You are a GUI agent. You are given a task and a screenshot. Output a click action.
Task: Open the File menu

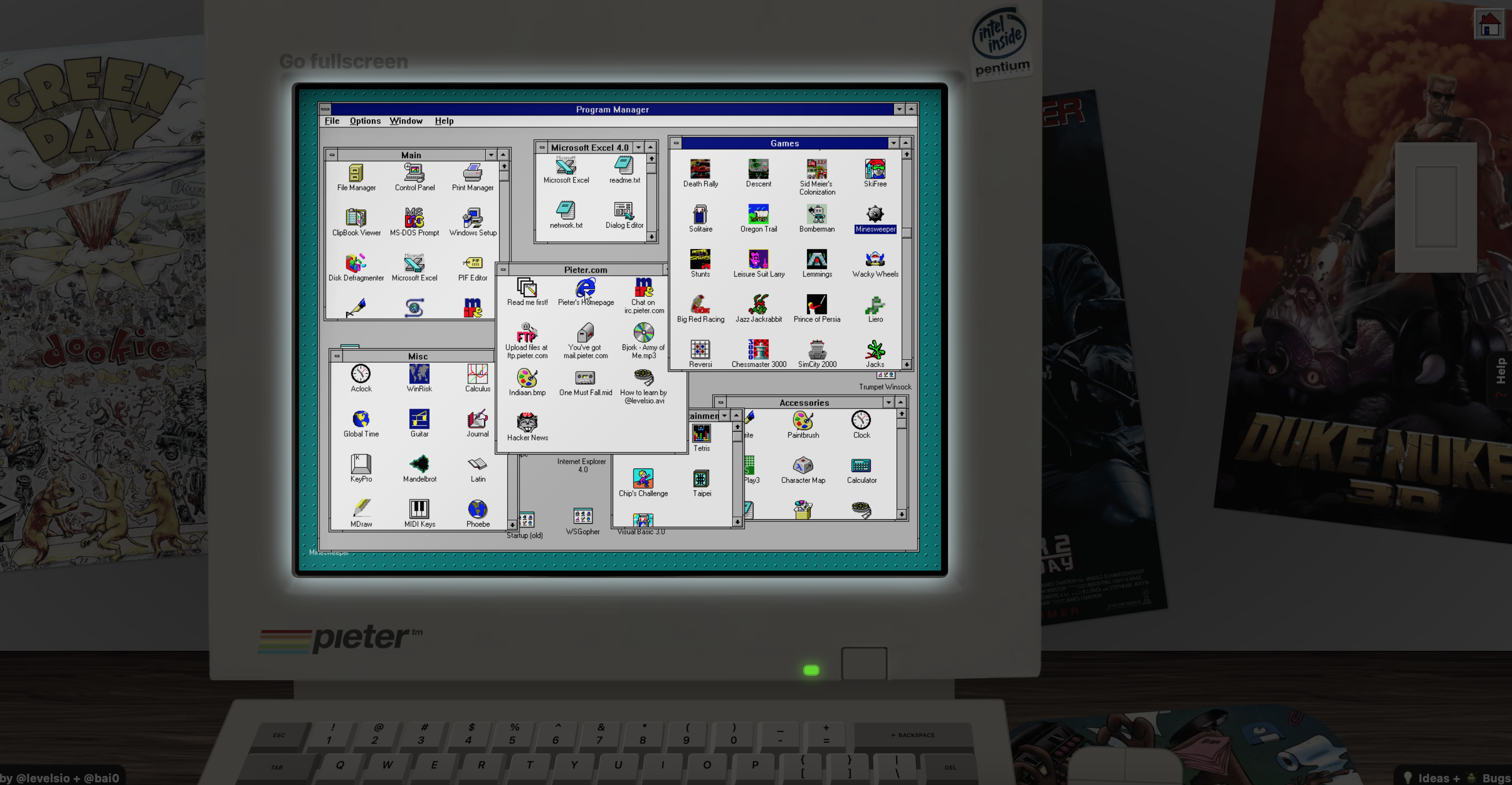click(332, 121)
